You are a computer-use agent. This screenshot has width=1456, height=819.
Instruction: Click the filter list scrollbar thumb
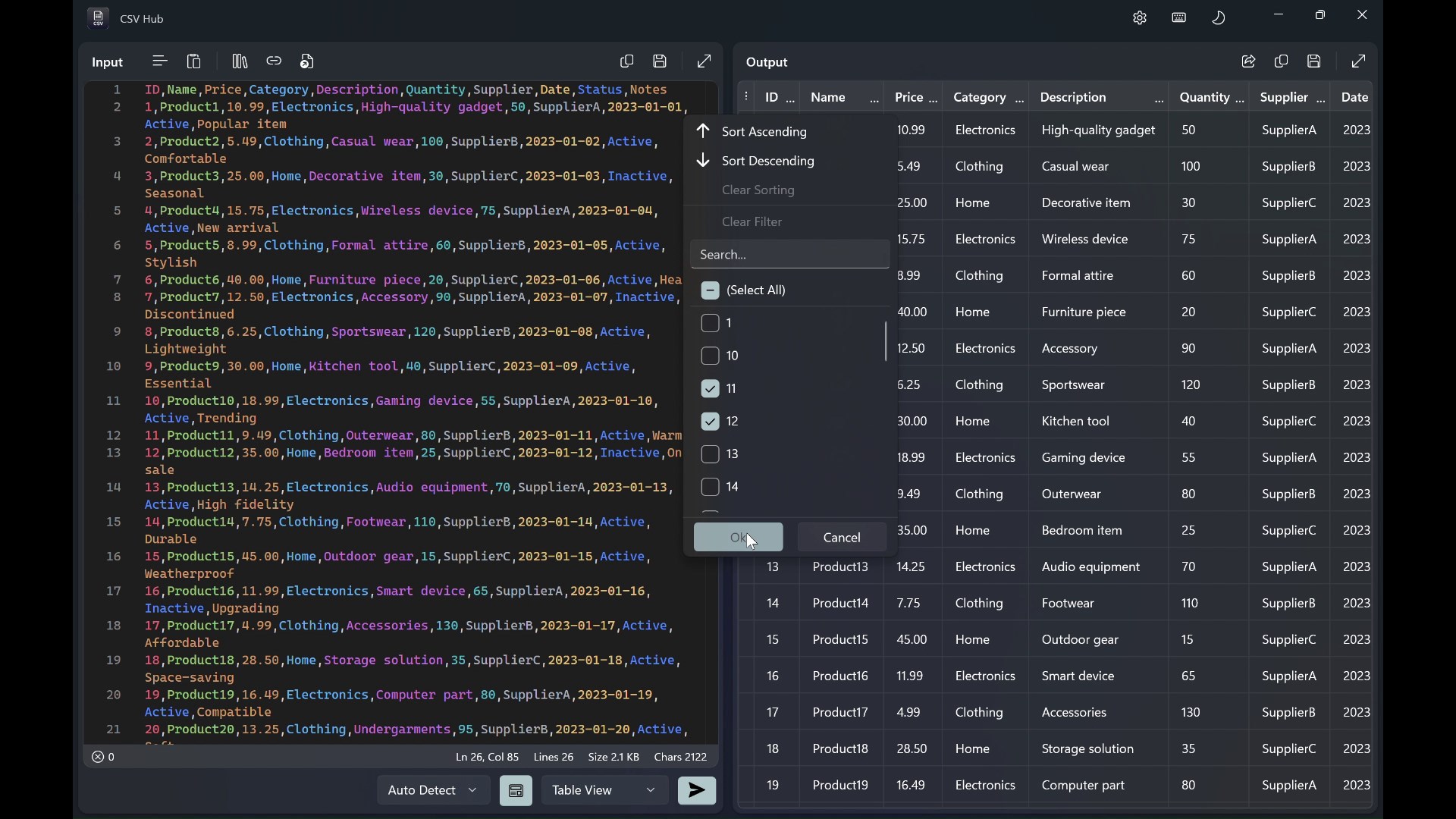coord(887,342)
